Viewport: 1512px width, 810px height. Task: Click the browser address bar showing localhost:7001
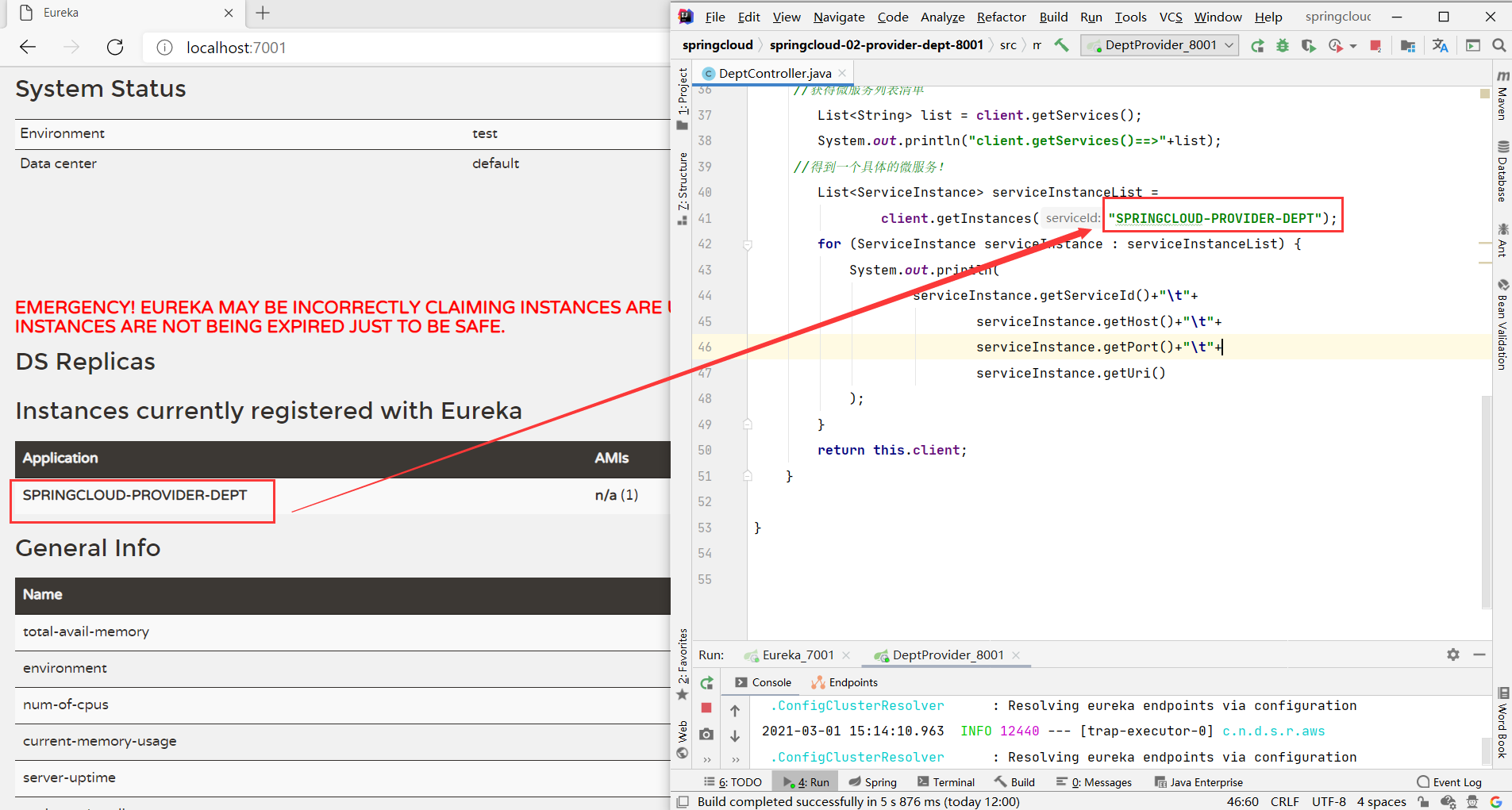(405, 48)
